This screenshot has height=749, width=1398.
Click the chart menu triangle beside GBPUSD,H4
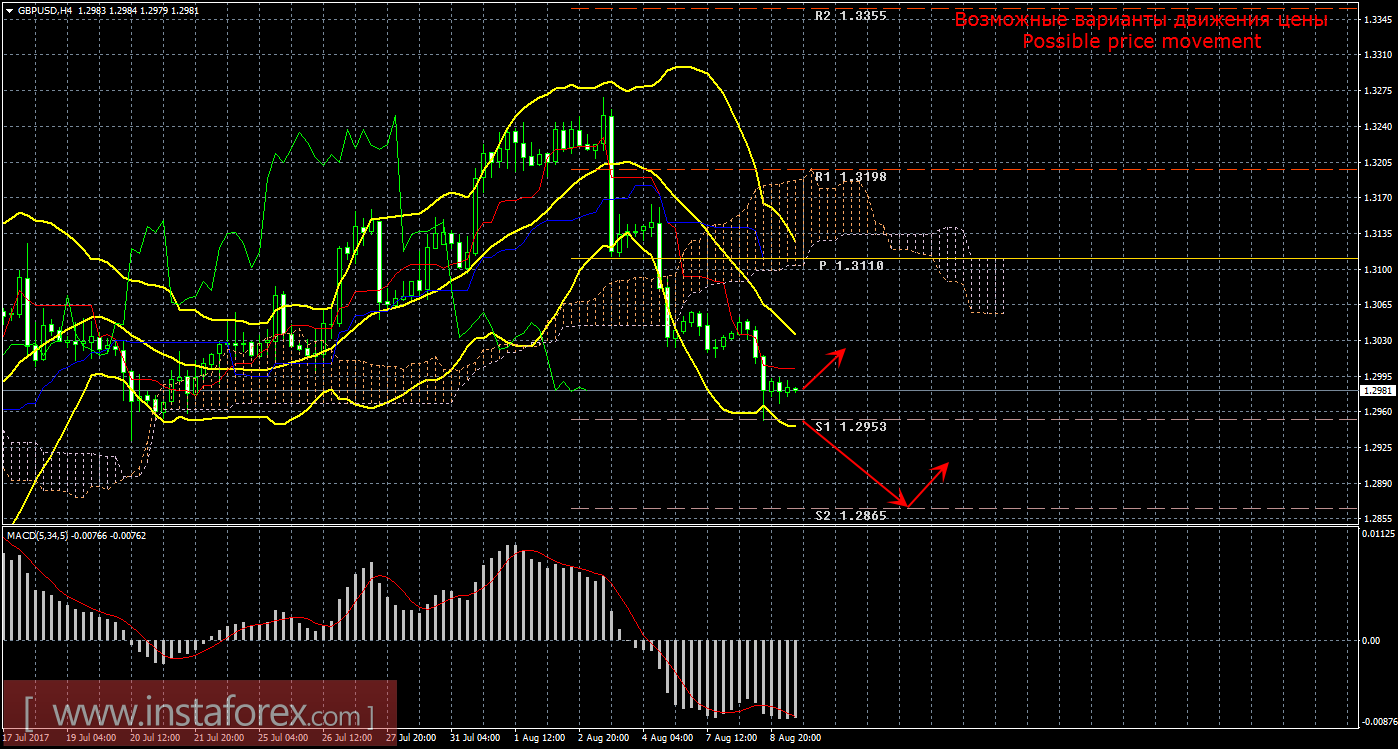[x=10, y=10]
